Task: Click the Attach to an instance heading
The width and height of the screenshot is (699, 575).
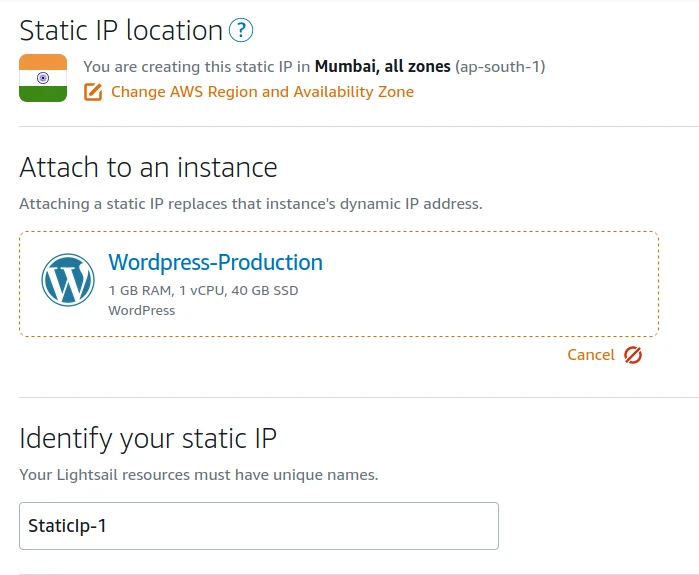Action: tap(148, 167)
